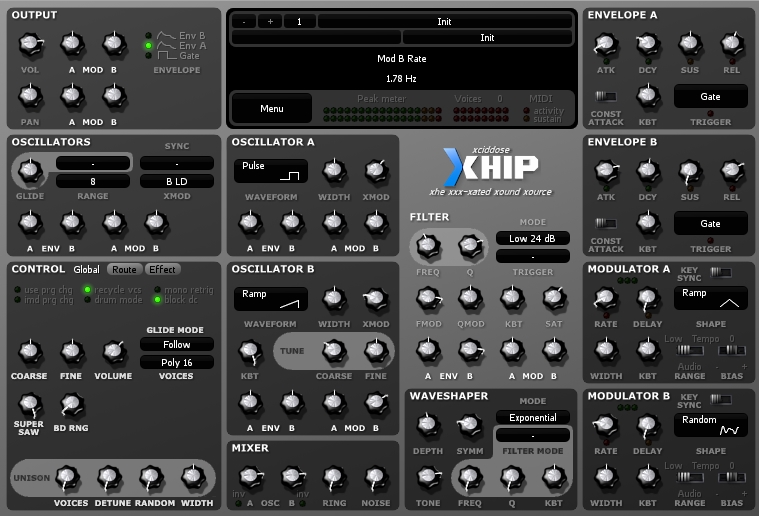Click Envelope A SUS knob
This screenshot has height=516, width=759.
[690, 45]
